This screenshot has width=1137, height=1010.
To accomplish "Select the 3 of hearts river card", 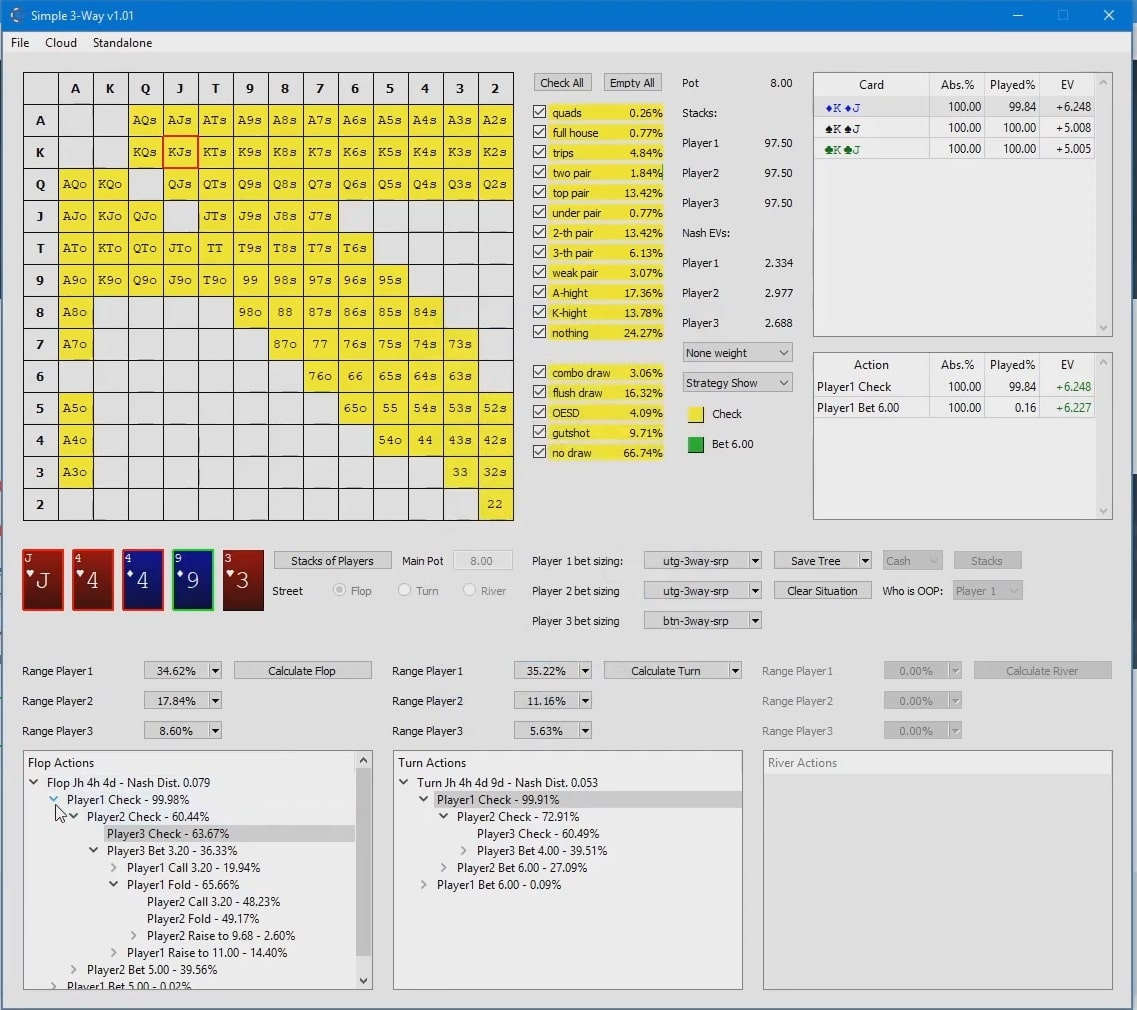I will click(242, 580).
